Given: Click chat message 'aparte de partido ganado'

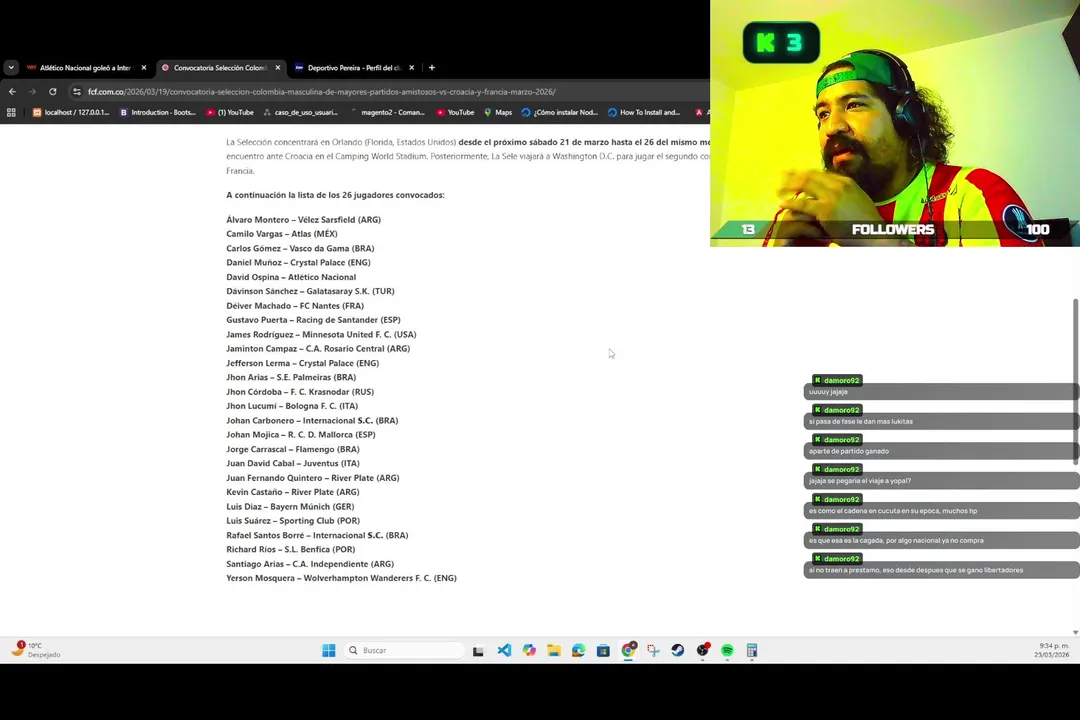Looking at the screenshot, I should [940, 451].
